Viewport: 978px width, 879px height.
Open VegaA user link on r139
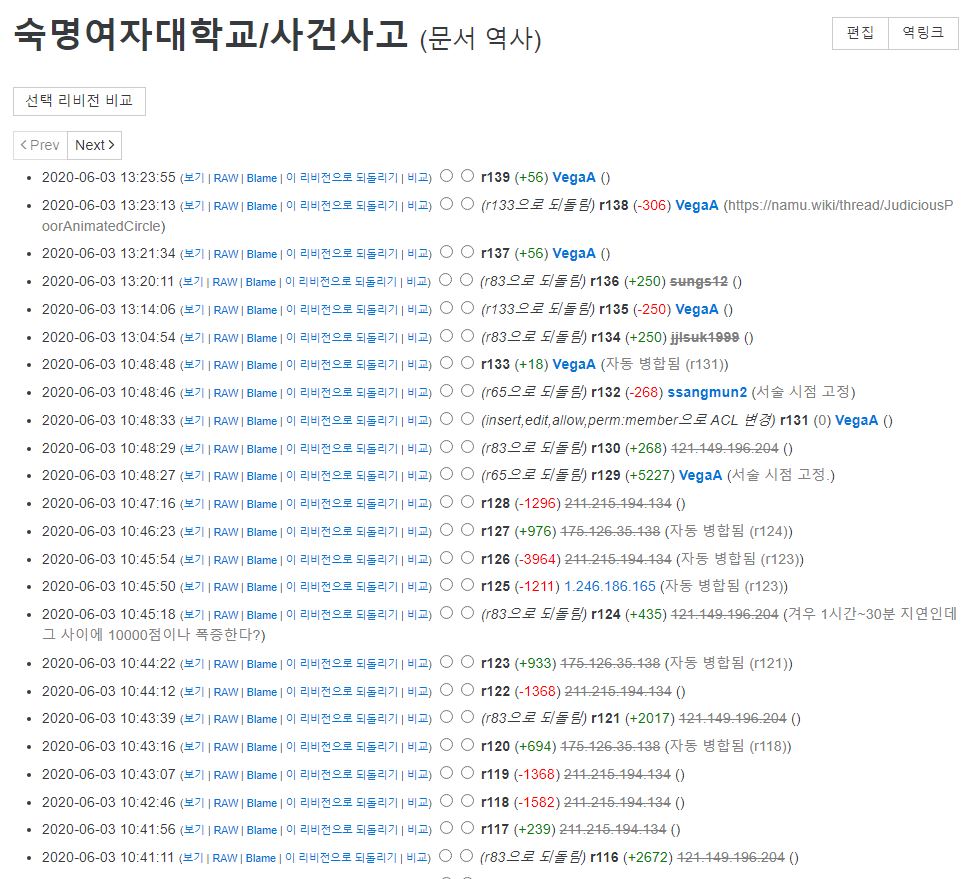[574, 177]
